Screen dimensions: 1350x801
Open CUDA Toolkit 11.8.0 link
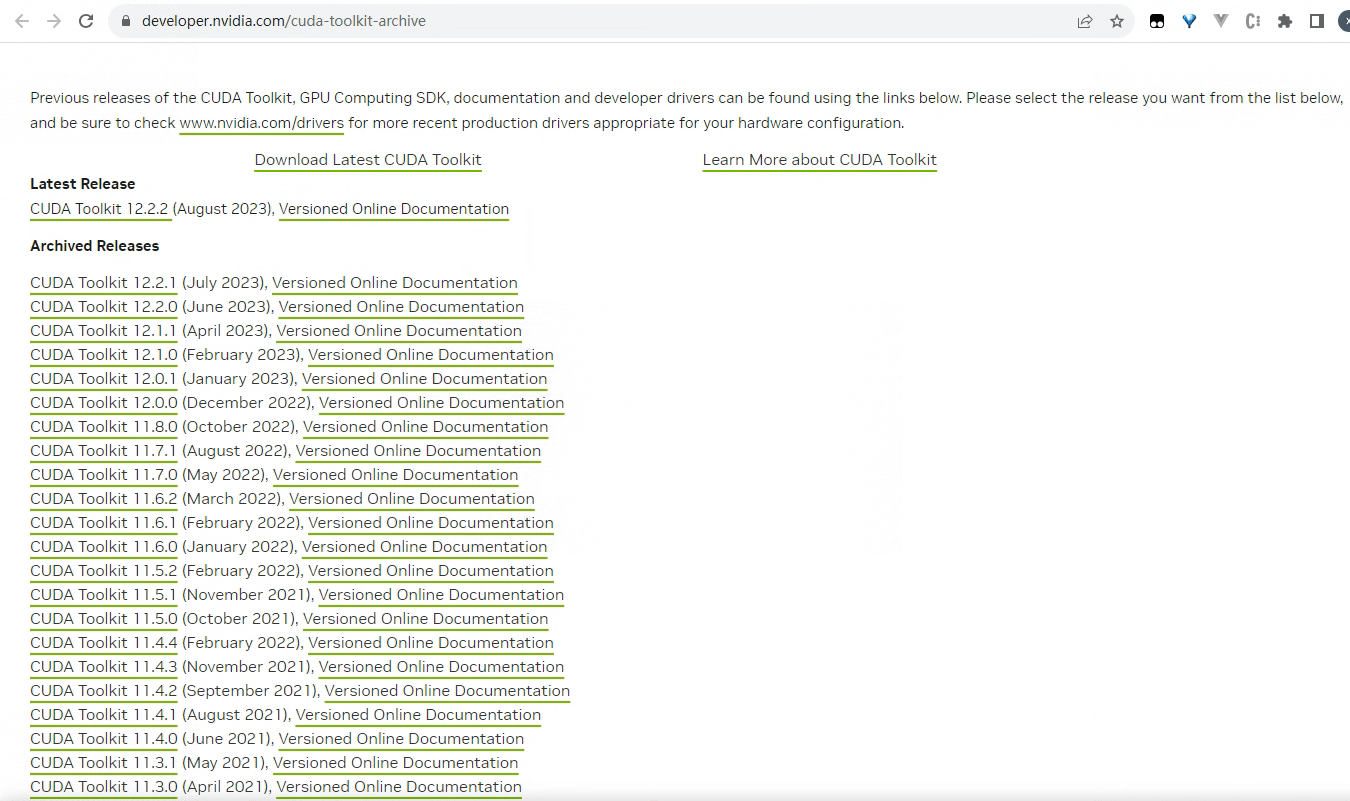click(x=104, y=427)
